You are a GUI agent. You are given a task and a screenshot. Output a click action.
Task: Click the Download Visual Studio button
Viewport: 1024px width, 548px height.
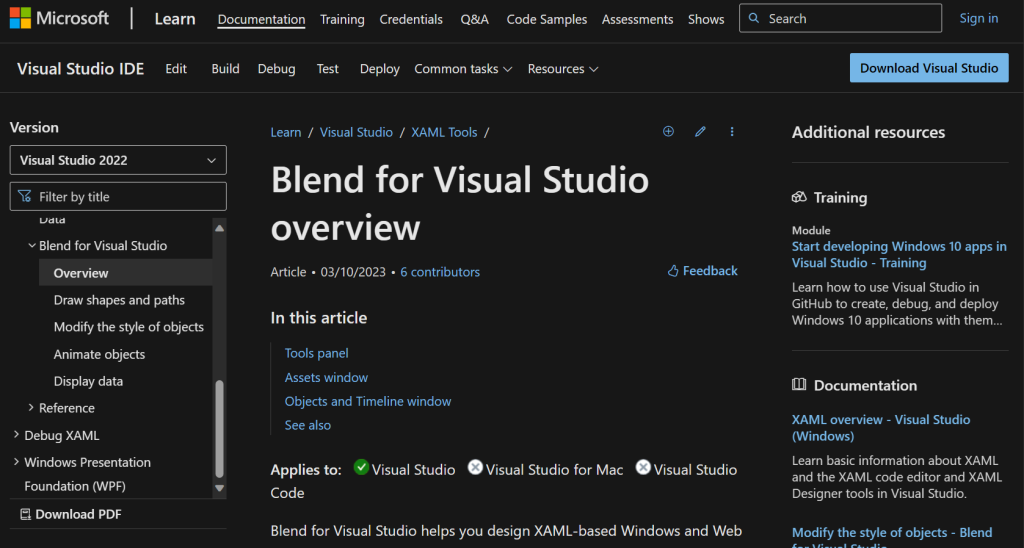[x=929, y=68]
